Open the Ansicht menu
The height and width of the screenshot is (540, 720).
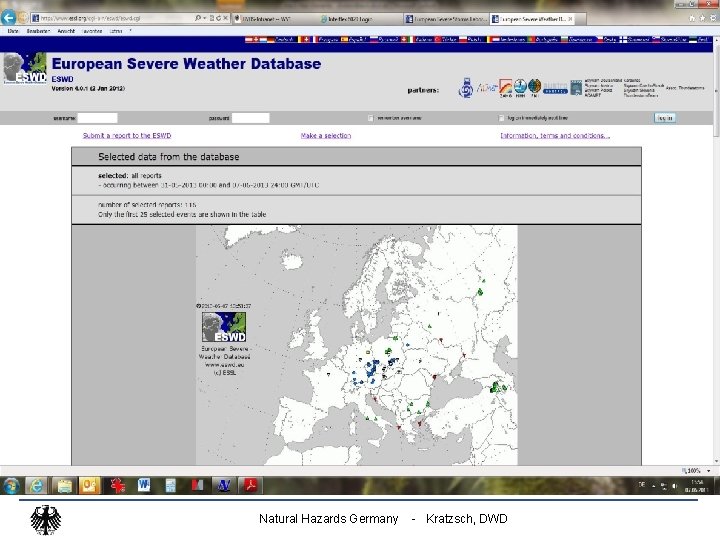pos(66,31)
